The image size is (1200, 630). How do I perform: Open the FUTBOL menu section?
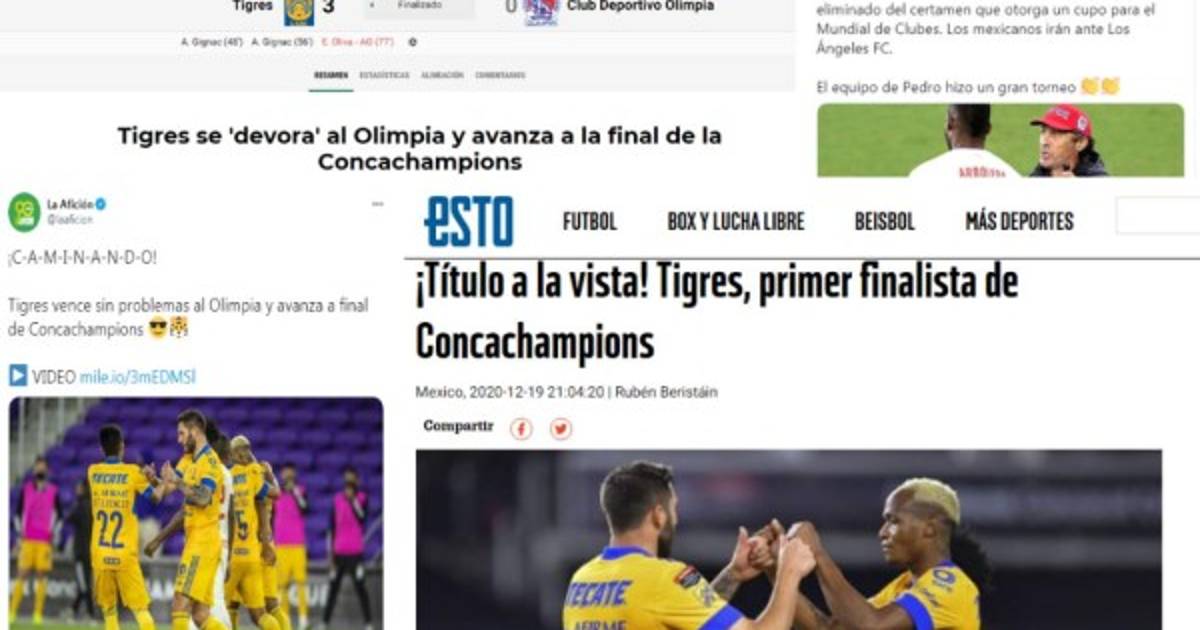coord(590,221)
